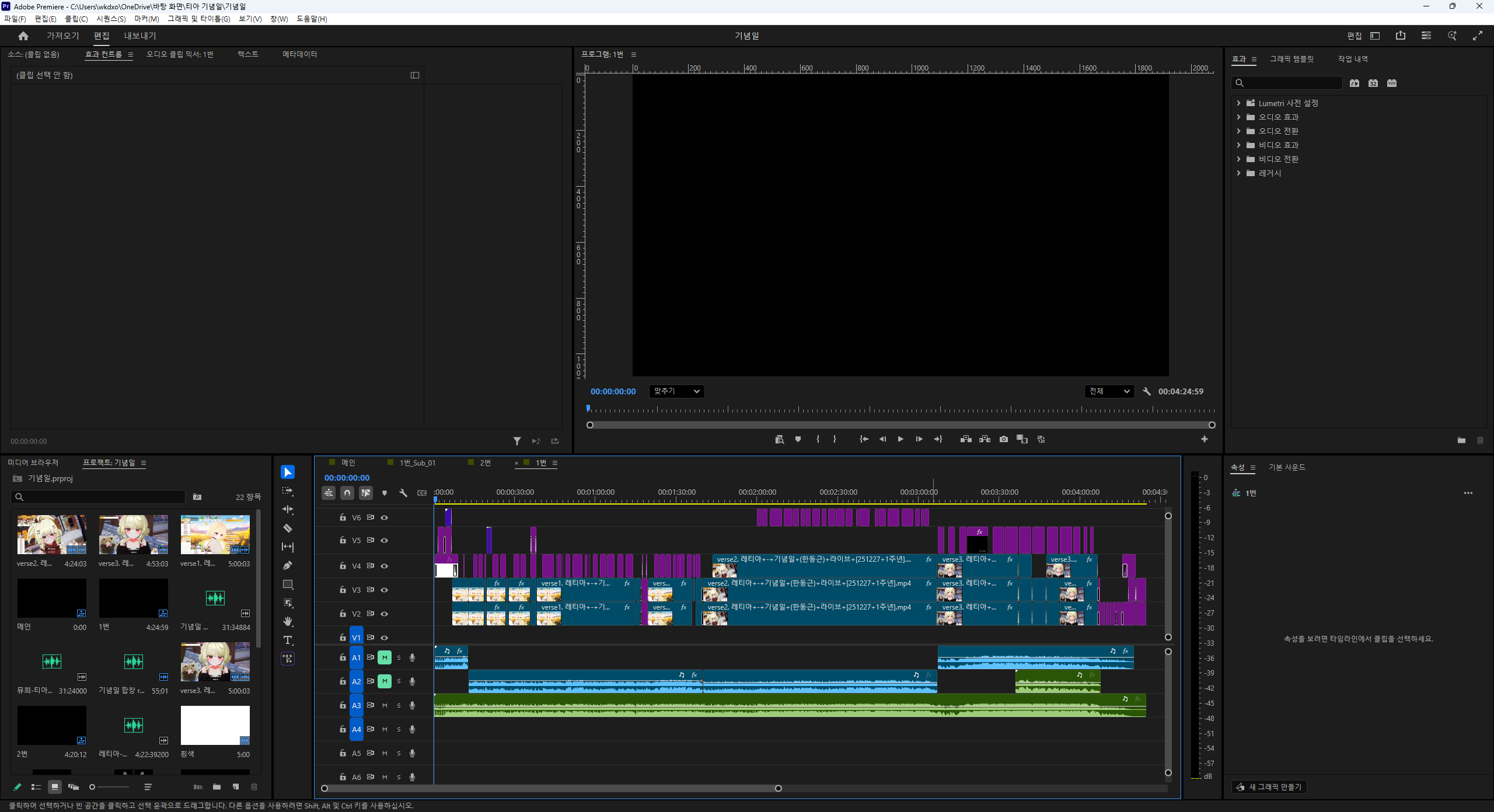
Task: Expand 비디오 효과 folder
Action: tap(1238, 145)
